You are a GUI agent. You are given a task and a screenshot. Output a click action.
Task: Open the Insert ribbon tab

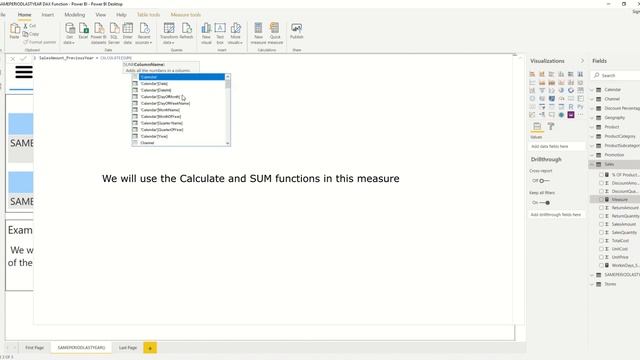[48, 15]
